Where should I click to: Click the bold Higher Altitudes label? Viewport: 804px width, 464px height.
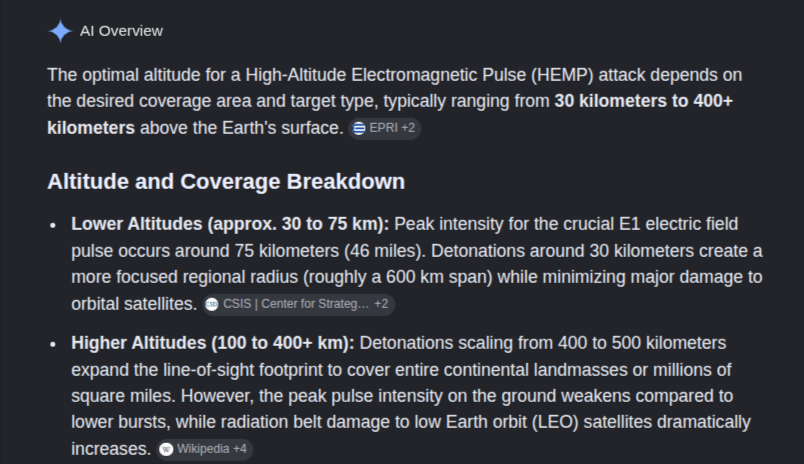pyautogui.click(x=213, y=343)
